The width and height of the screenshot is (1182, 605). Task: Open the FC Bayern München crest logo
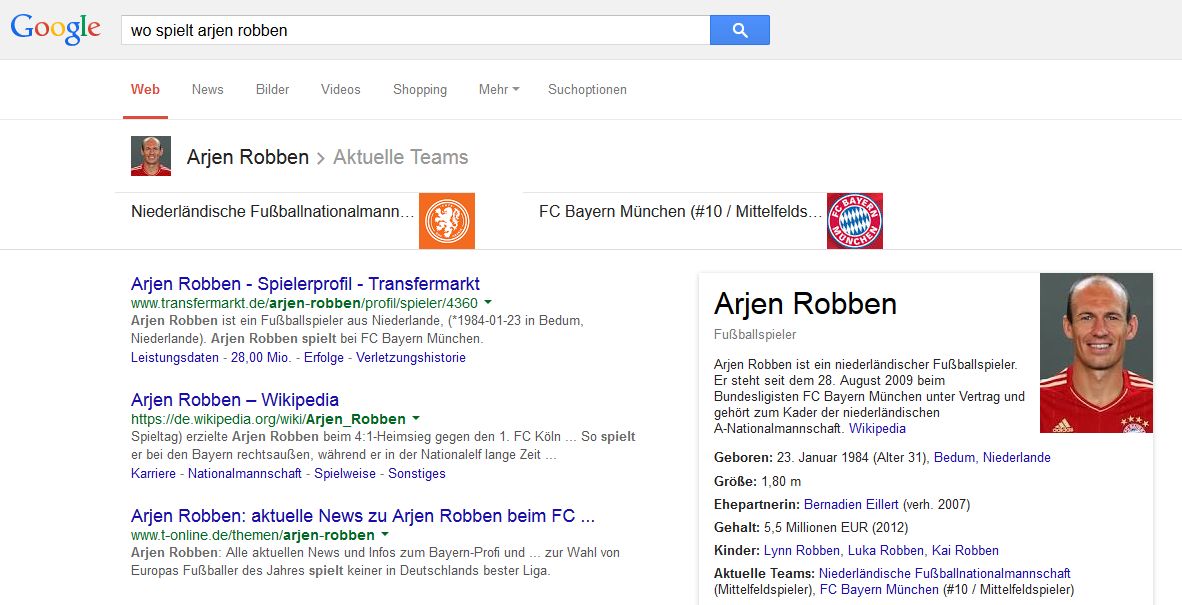tap(855, 221)
